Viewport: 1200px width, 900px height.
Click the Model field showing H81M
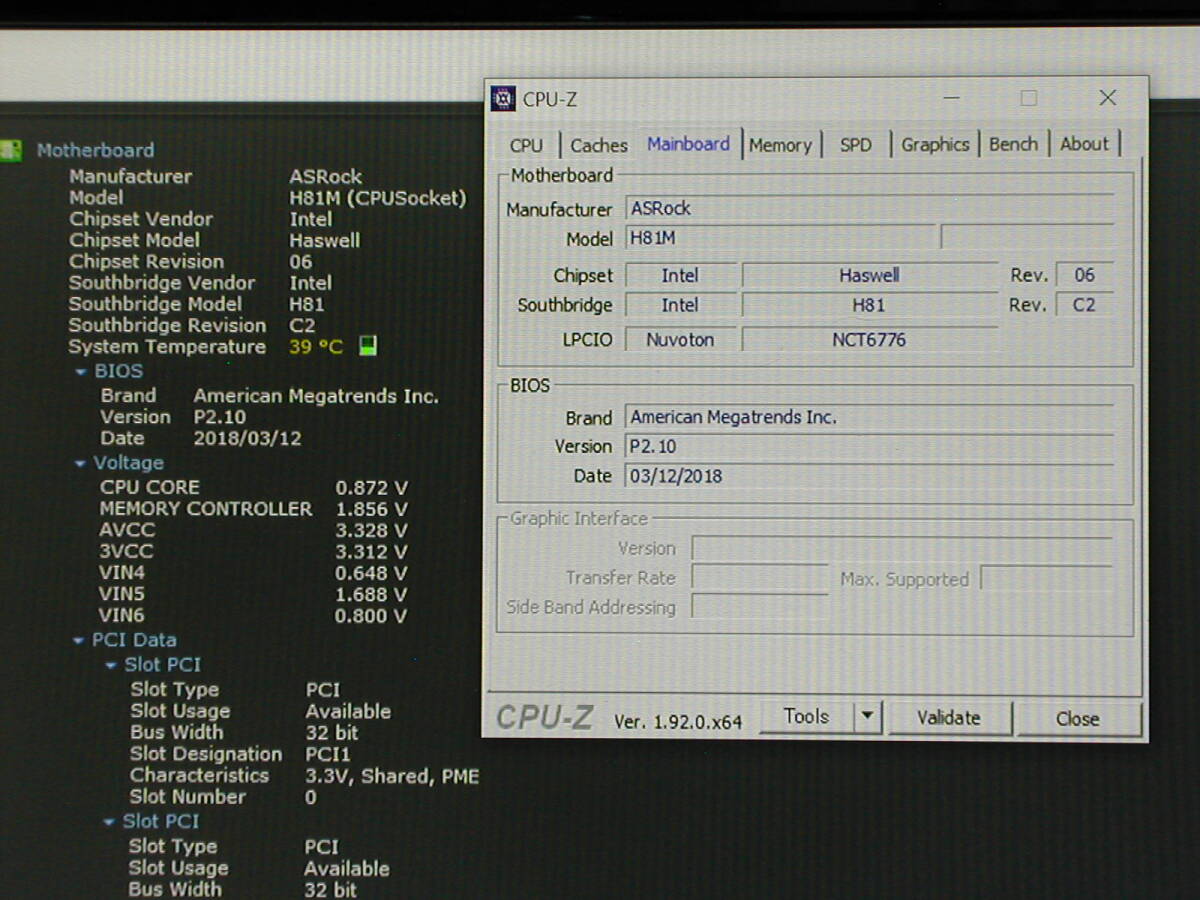tap(781, 238)
